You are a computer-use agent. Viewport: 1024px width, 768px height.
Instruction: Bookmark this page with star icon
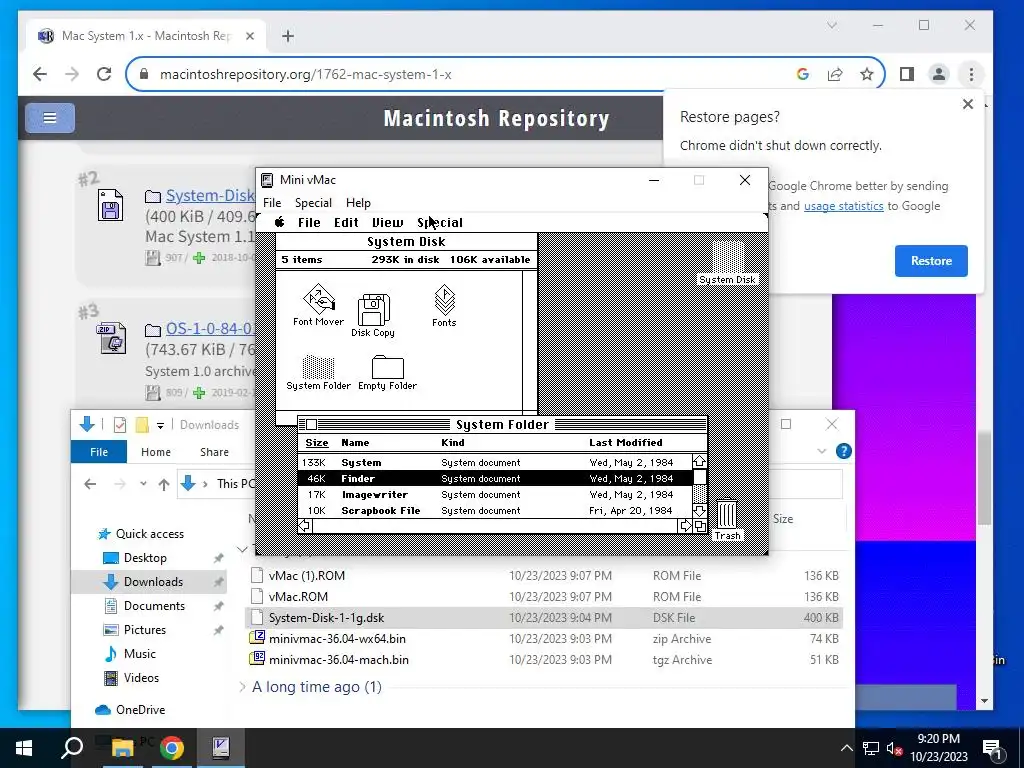867,74
